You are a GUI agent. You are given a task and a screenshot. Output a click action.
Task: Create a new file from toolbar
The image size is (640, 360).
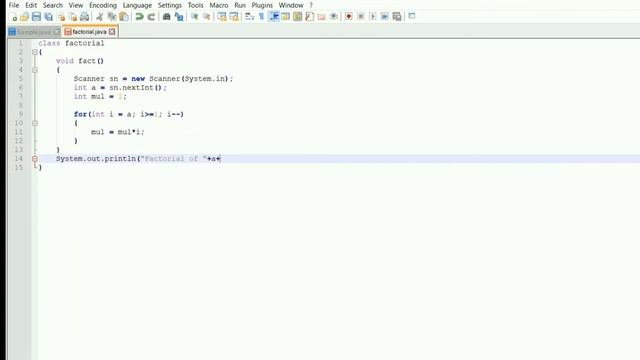coord(13,17)
